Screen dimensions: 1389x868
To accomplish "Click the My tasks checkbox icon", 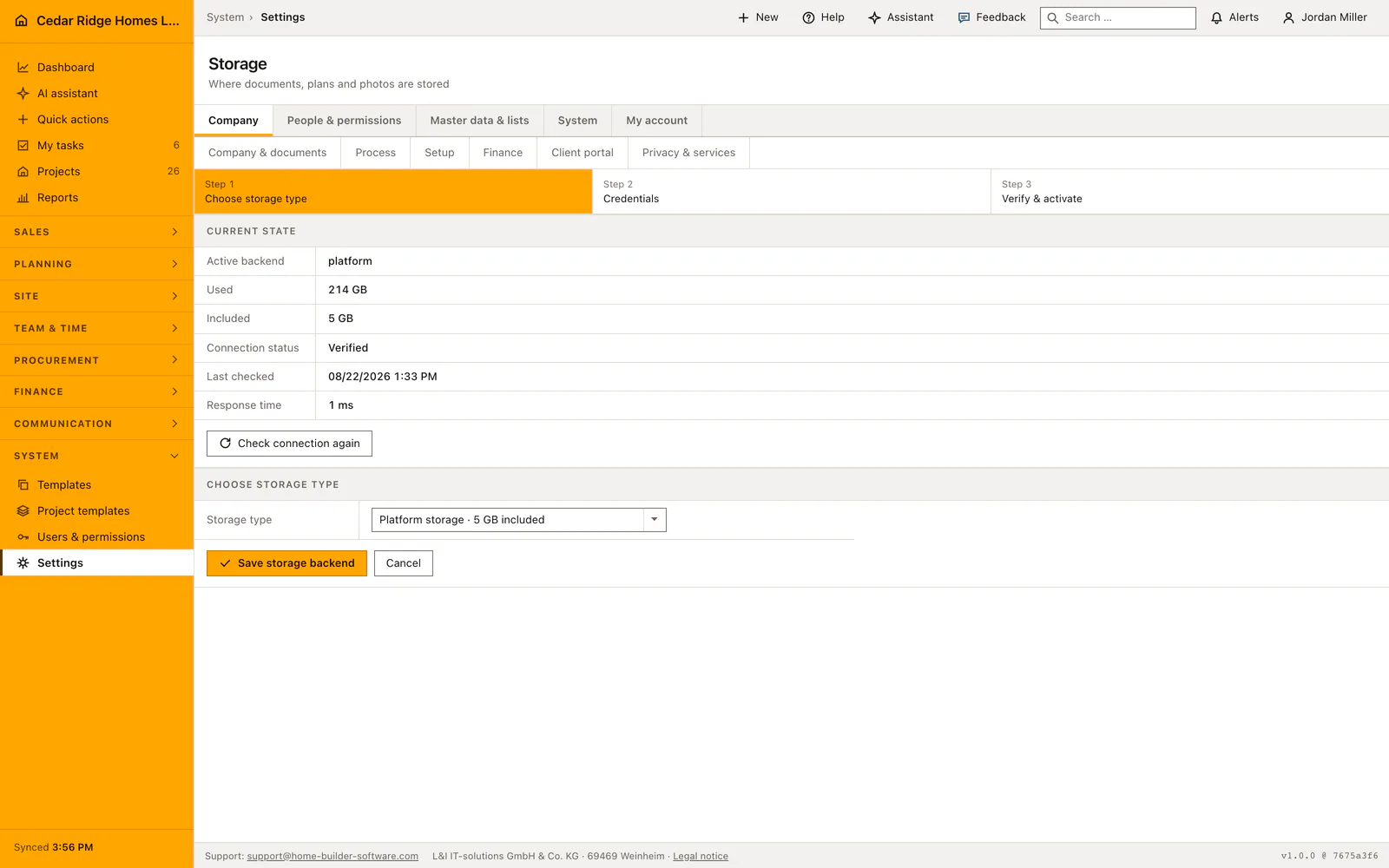I will pyautogui.click(x=23, y=146).
